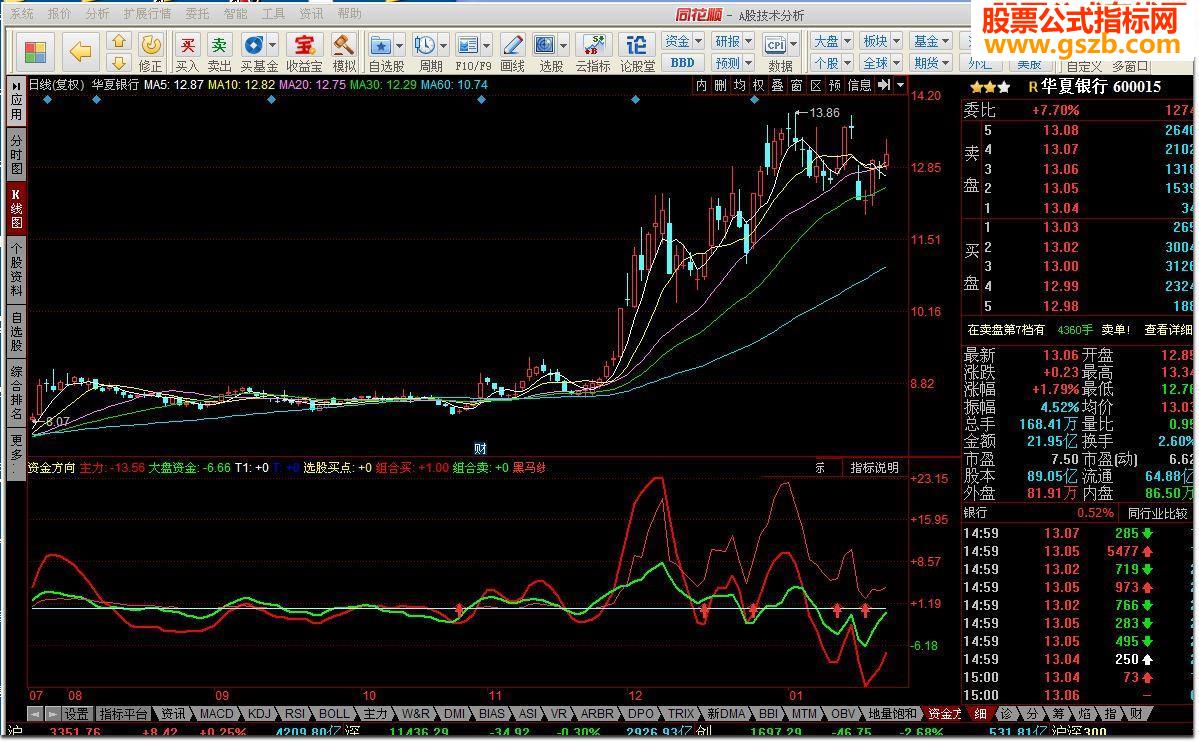The height and width of the screenshot is (742, 1199).
Task: Select the BOLL indicator tab
Action: point(334,714)
